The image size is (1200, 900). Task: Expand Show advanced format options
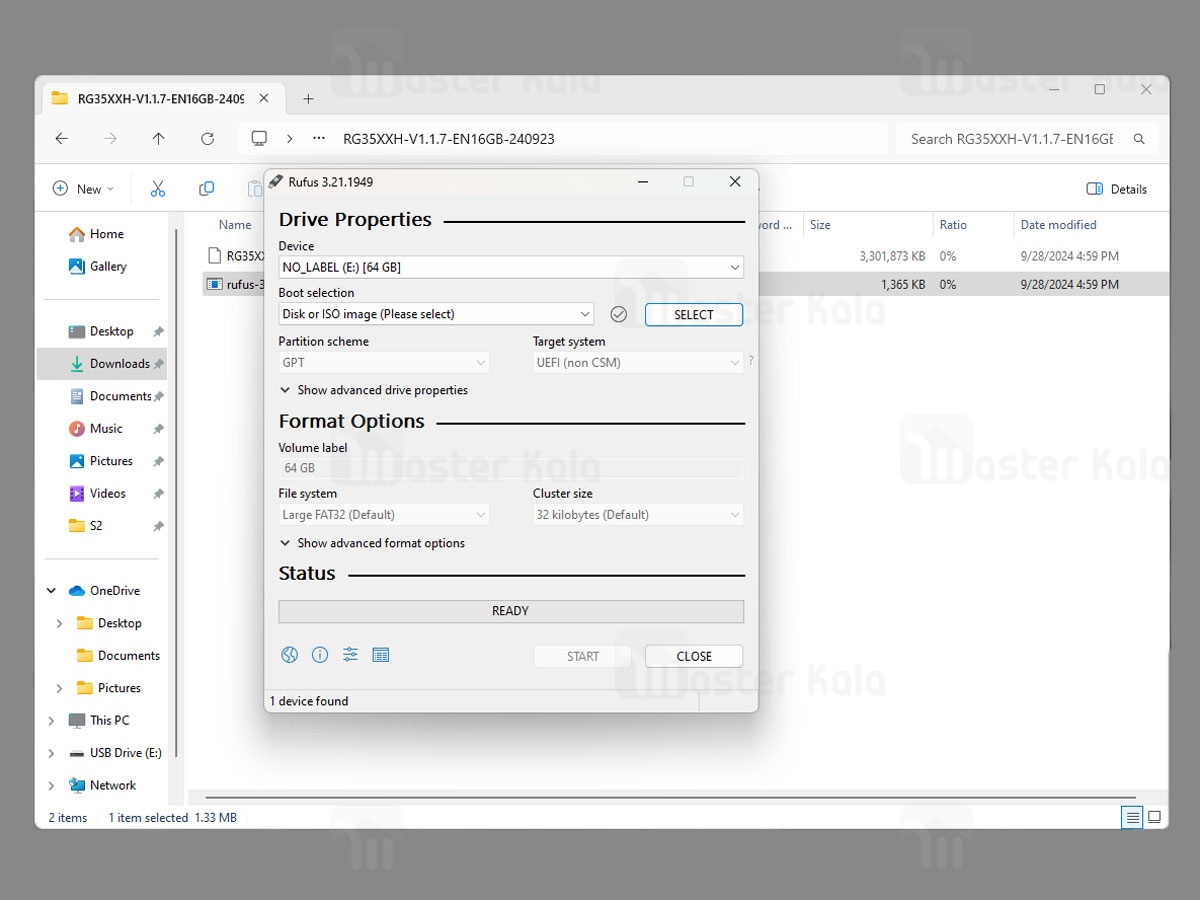click(x=372, y=543)
